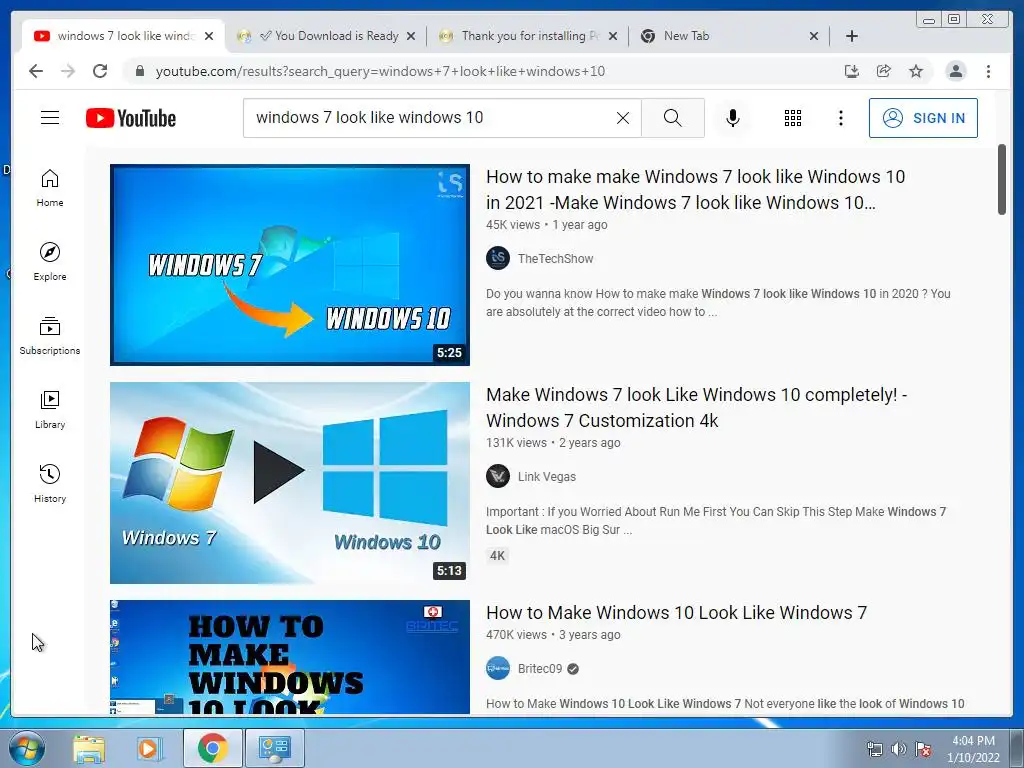Open Windows Explorer from the taskbar
1024x768 pixels.
coord(89,749)
